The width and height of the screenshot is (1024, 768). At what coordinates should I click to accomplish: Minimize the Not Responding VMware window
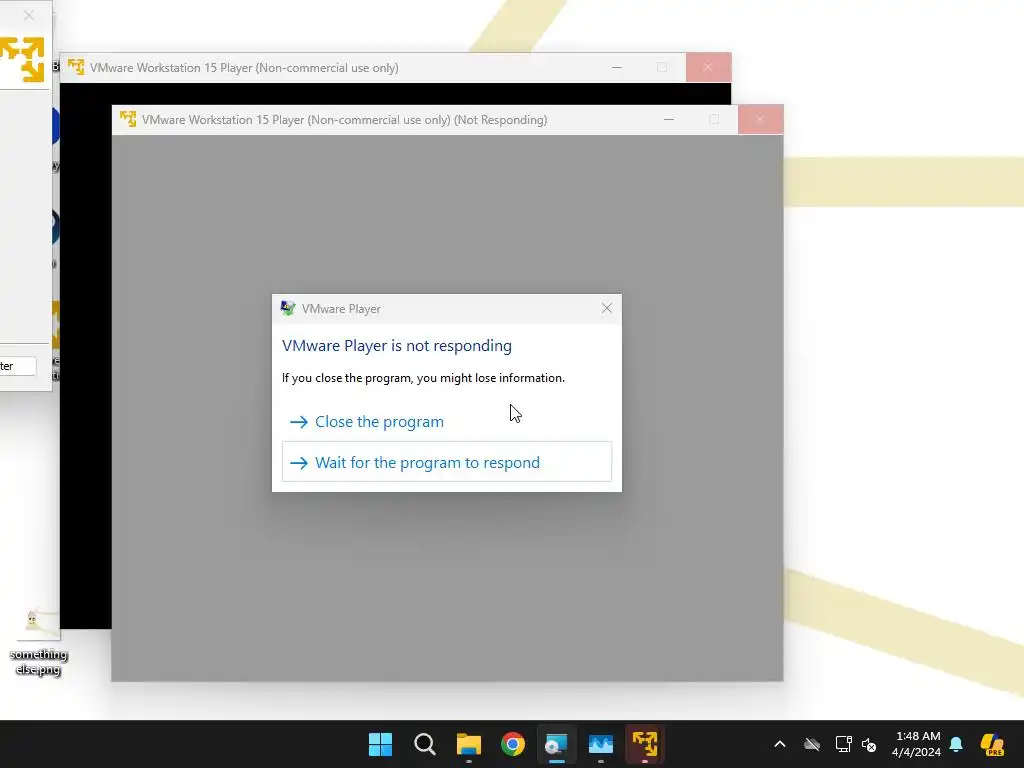pyautogui.click(x=669, y=120)
